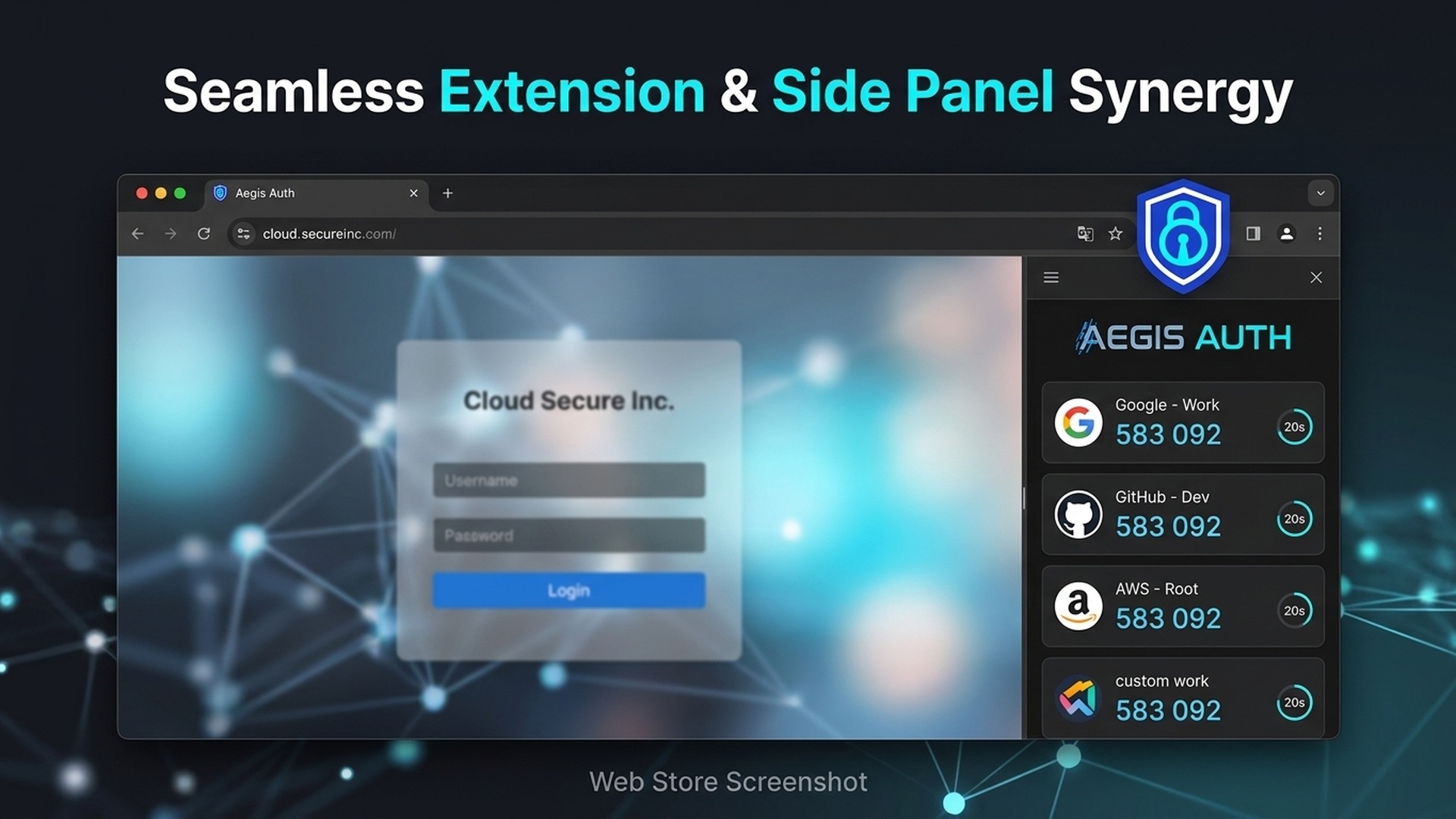Click the "GitHub - Dev" account label
This screenshot has width=1456, height=819.
click(1162, 497)
